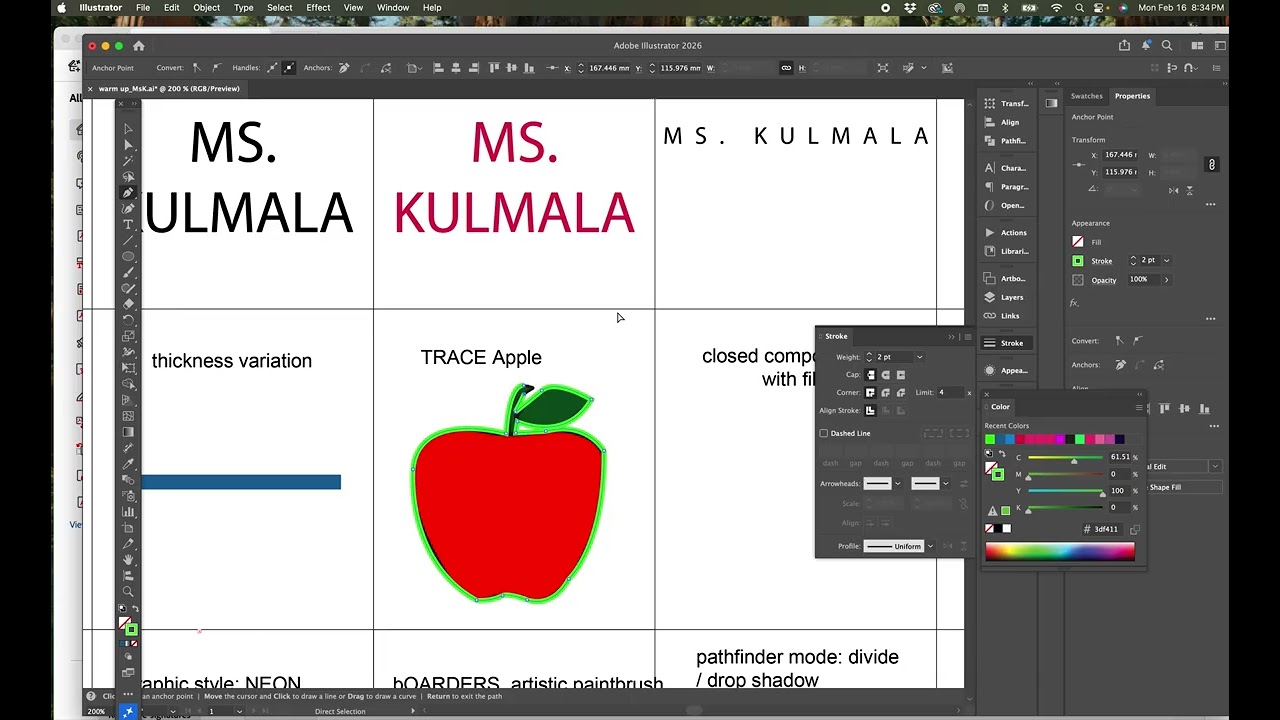Select the Magic Wand tool
The image size is (1280, 720).
[128, 161]
